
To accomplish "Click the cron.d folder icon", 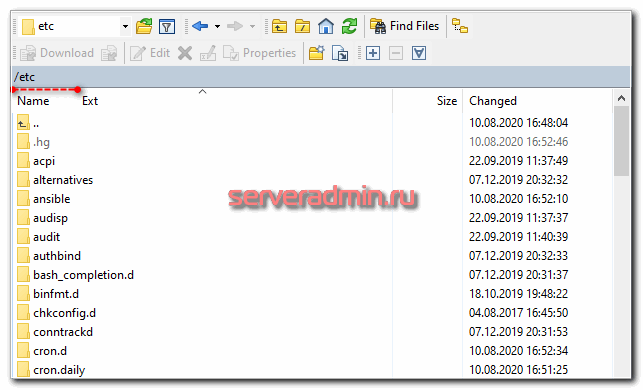I will 23,351.
